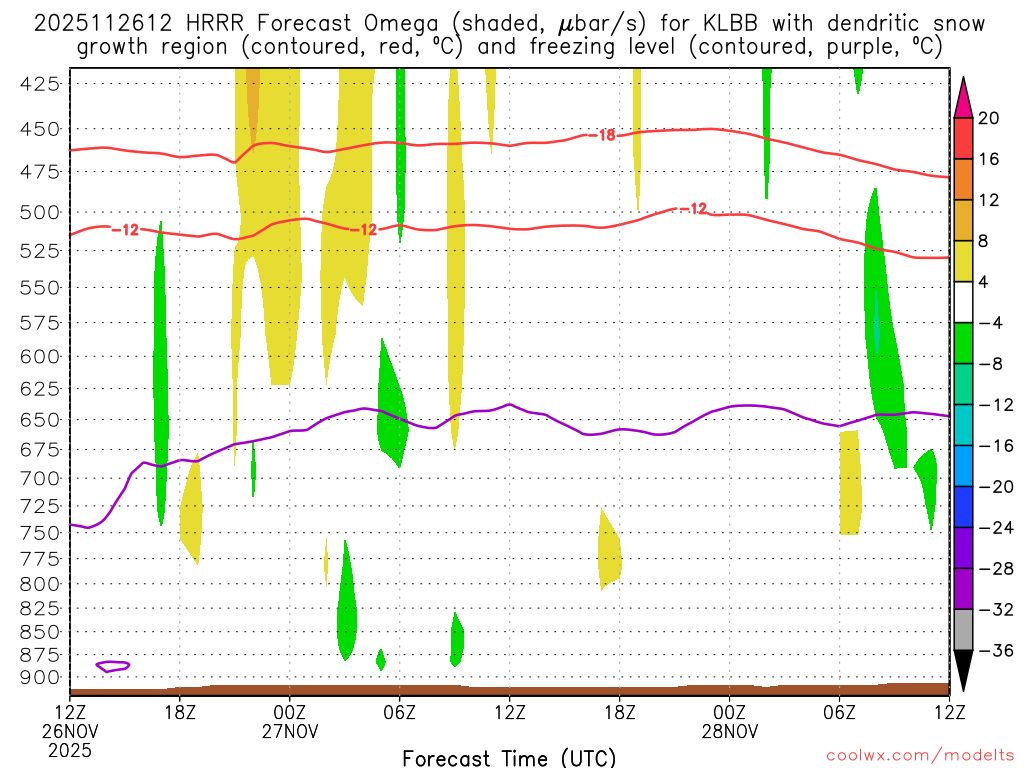Click the Forecast Time (UTC) axis title
Image resolution: width=1024 pixels, height=768 pixels.
point(509,758)
